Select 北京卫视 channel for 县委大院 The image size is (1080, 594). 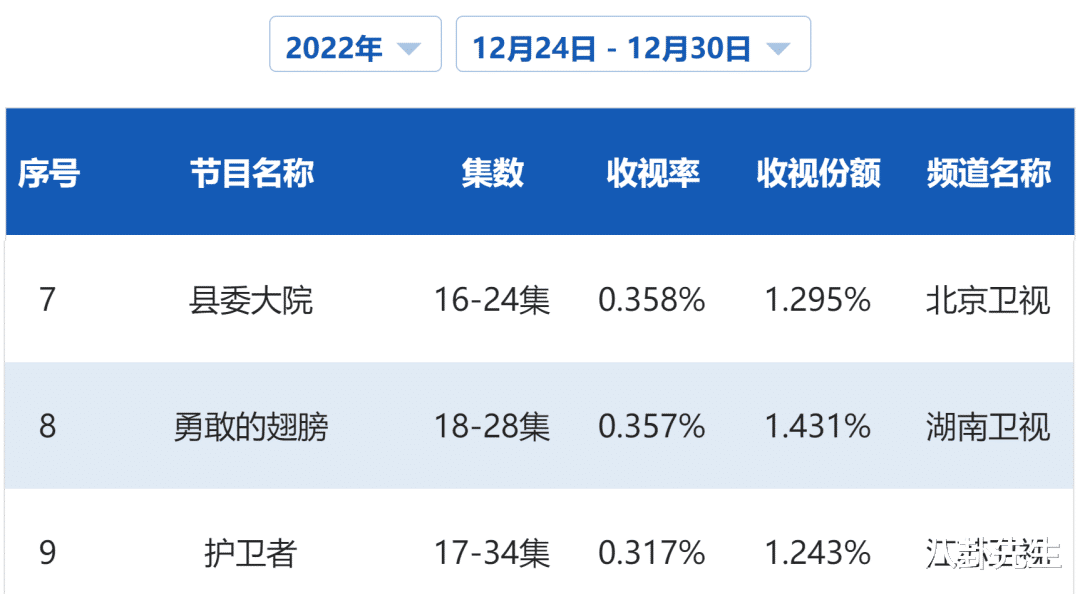[988, 300]
